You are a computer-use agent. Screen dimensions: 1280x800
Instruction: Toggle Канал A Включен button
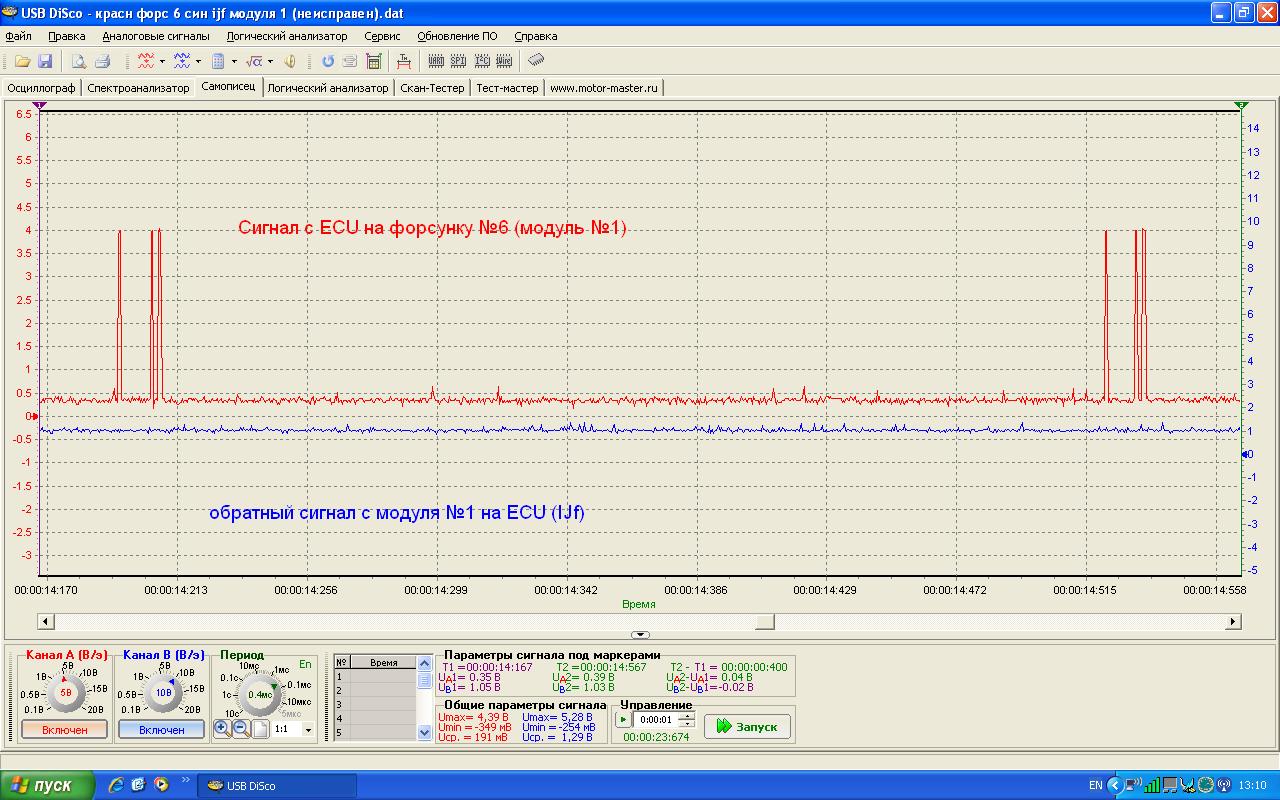(x=64, y=730)
